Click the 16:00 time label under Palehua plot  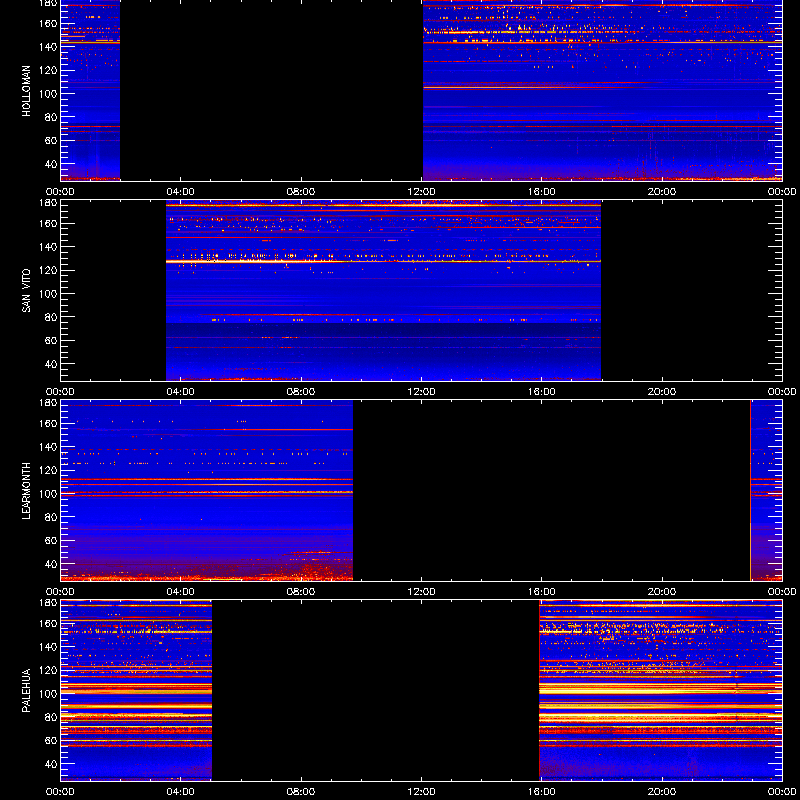pos(541,792)
